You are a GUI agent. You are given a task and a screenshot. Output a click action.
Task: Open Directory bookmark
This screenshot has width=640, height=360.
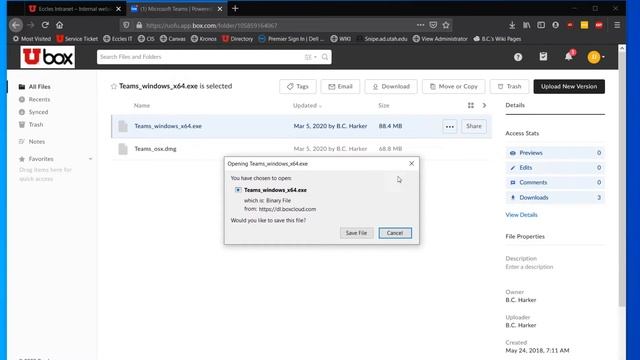point(238,39)
